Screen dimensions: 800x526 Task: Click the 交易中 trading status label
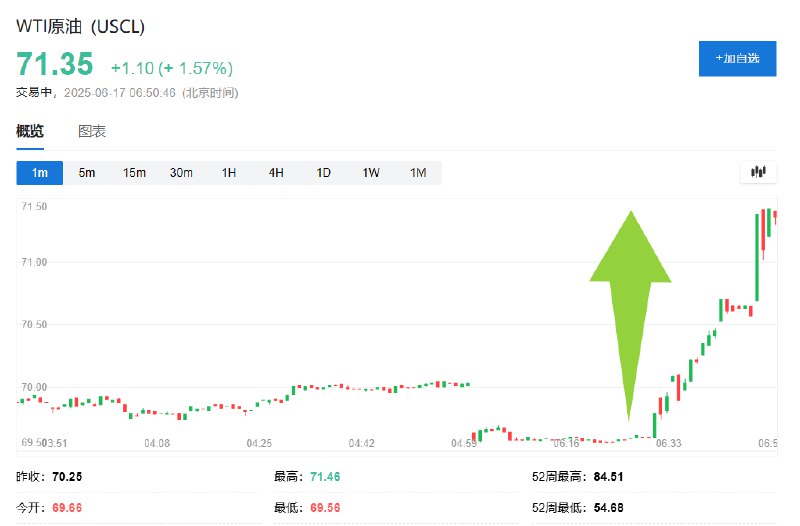34,93
